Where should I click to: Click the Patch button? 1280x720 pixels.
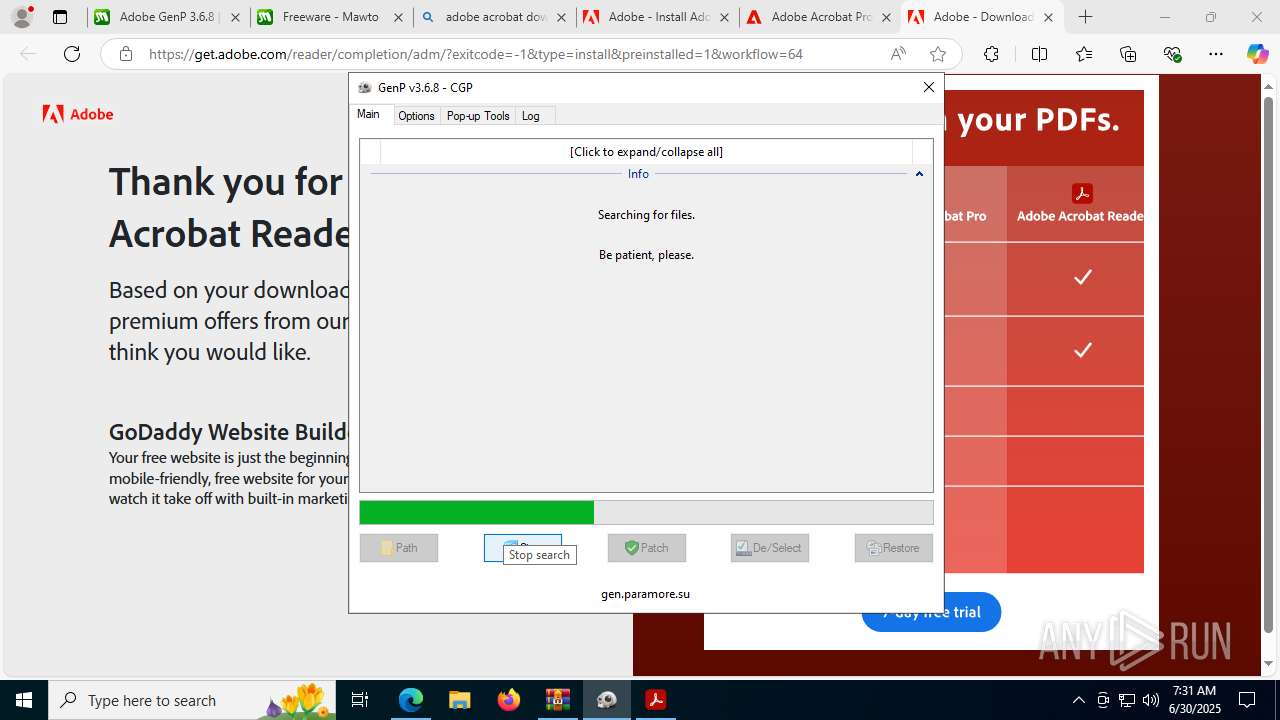(647, 548)
